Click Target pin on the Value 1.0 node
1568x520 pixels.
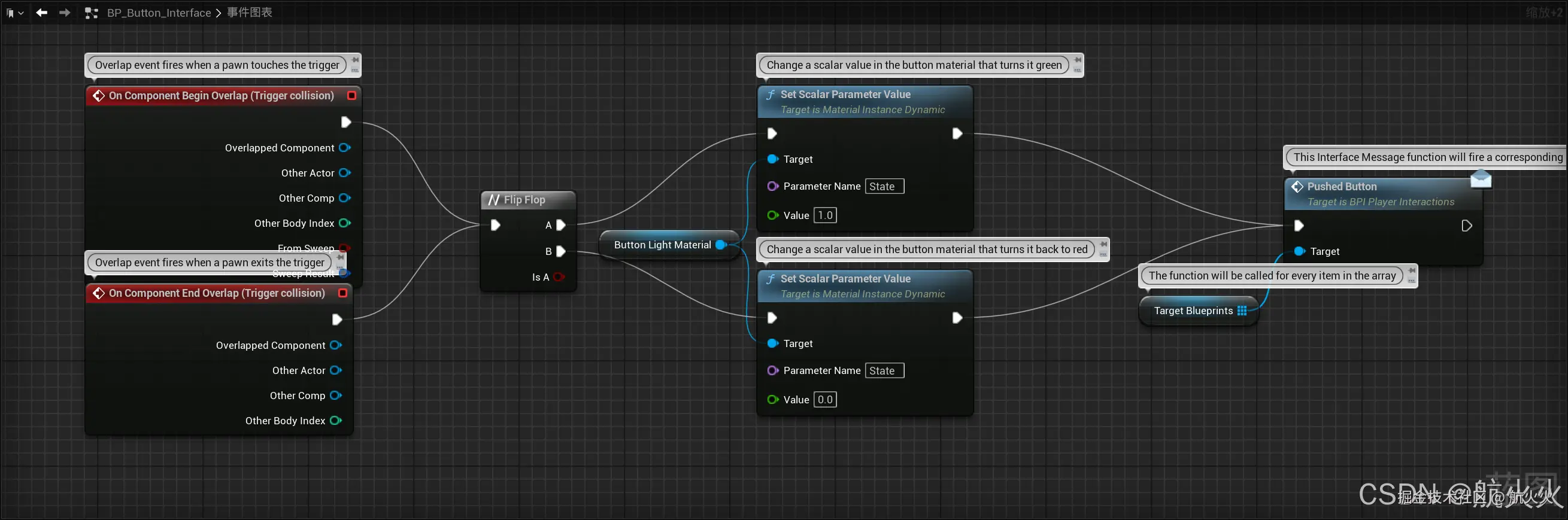(x=773, y=159)
